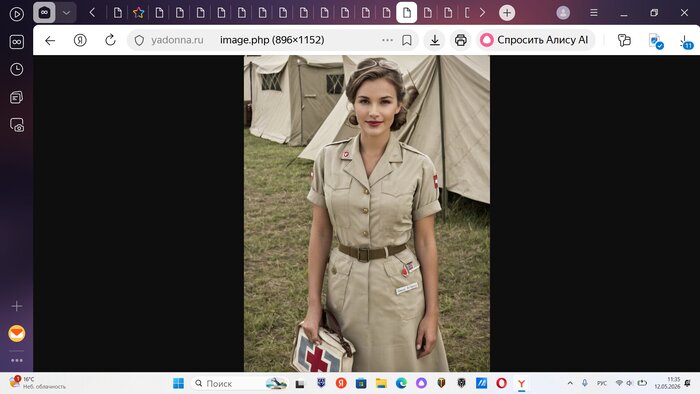This screenshot has width=700, height=394.
Task: Open Yandex Я icon on taskbar
Action: (341, 383)
